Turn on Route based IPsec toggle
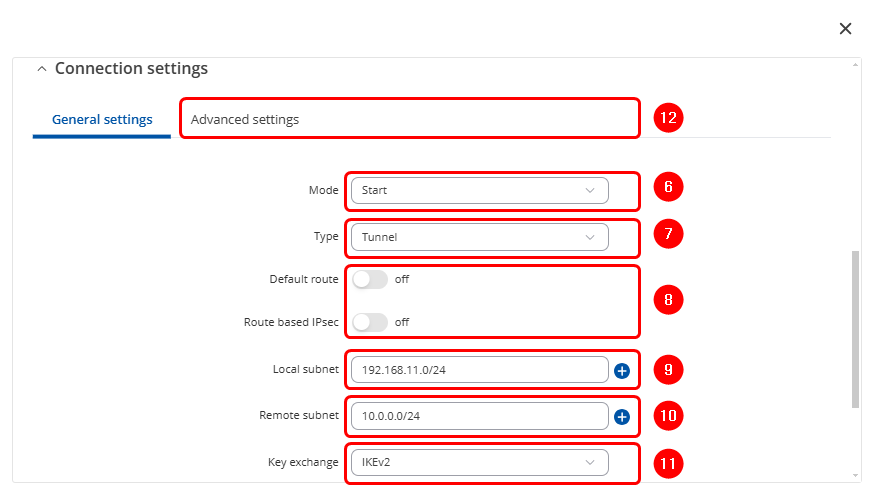This screenshot has height=498, width=875. click(369, 322)
